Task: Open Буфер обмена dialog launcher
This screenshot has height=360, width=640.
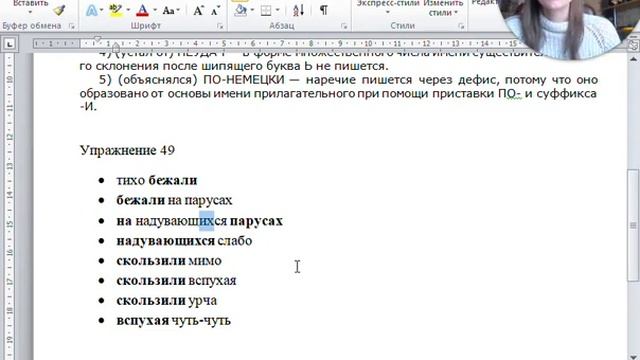Action: tap(72, 26)
